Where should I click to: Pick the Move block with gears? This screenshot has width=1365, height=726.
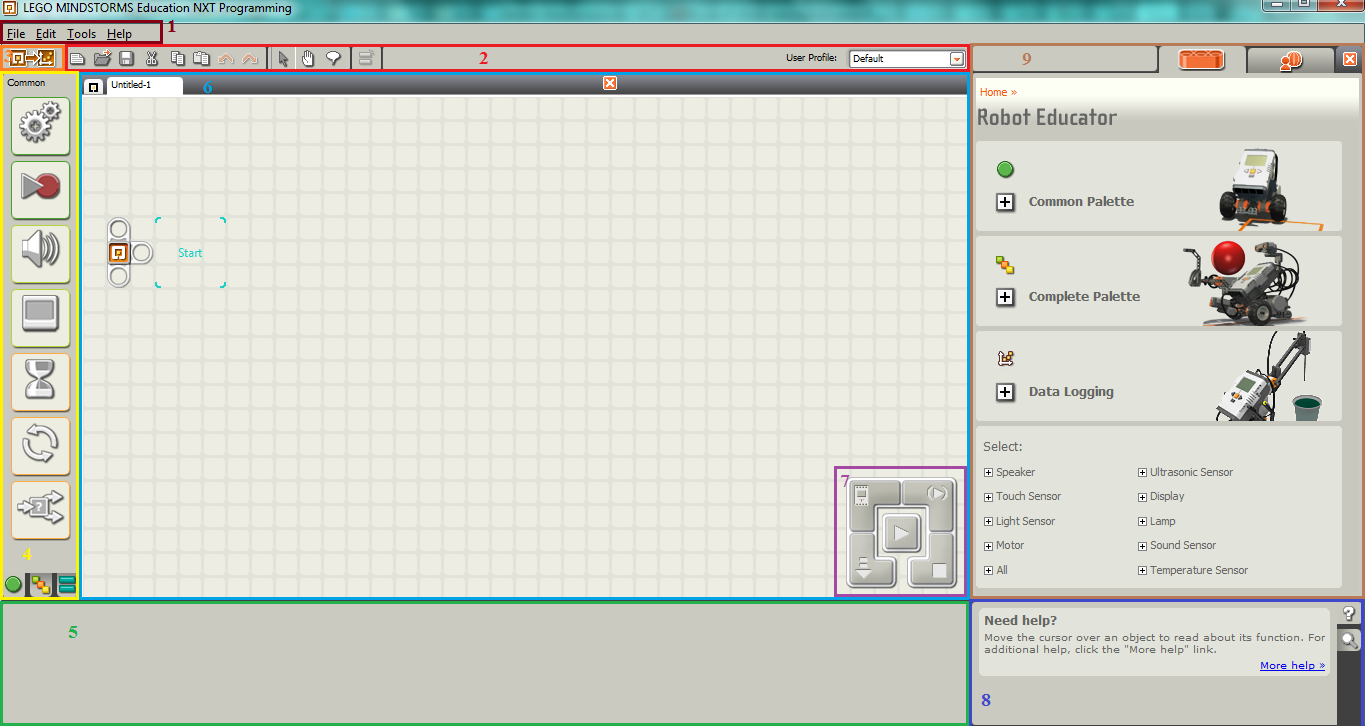[40, 125]
